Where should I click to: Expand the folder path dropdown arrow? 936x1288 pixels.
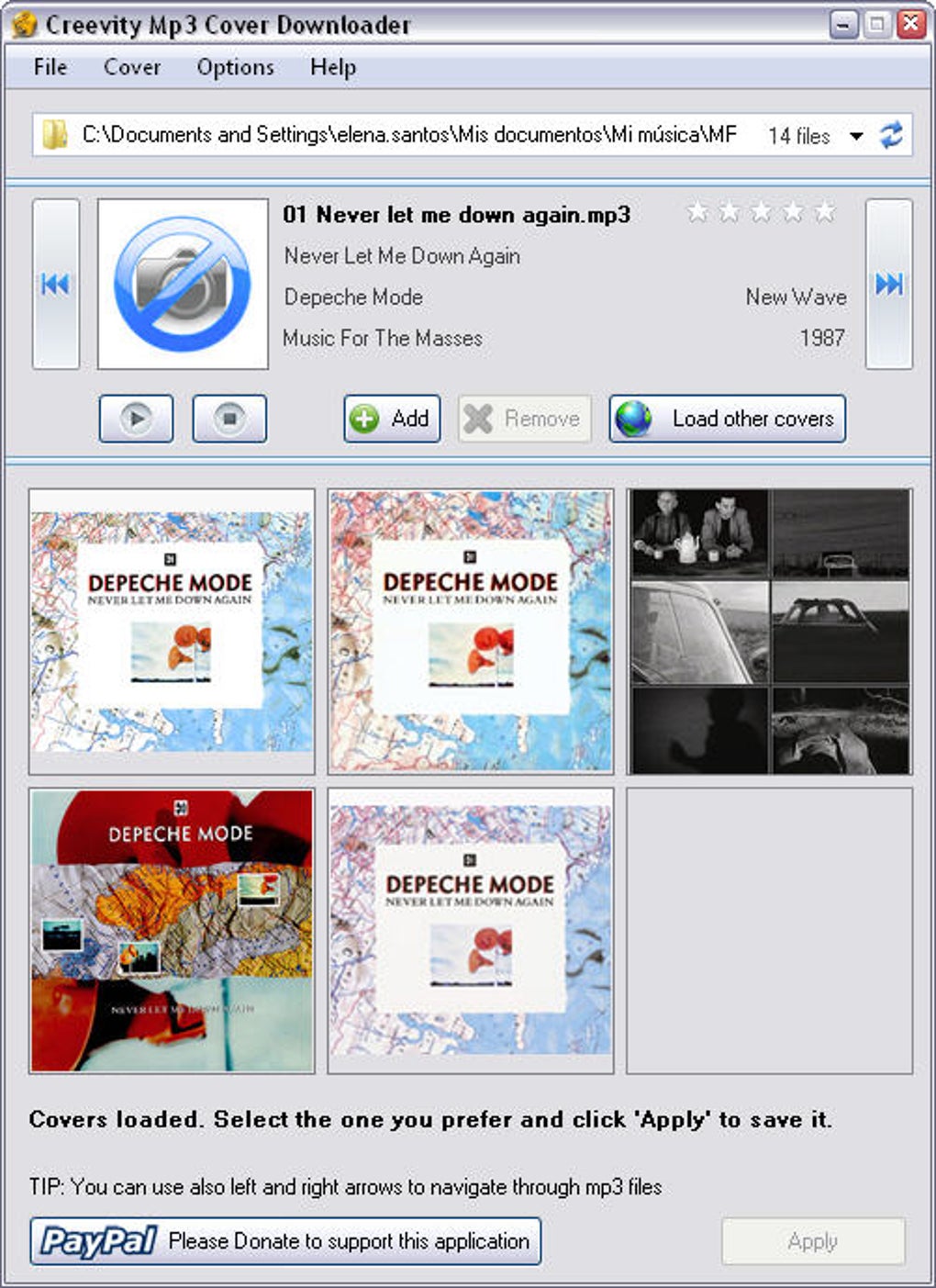click(x=856, y=136)
